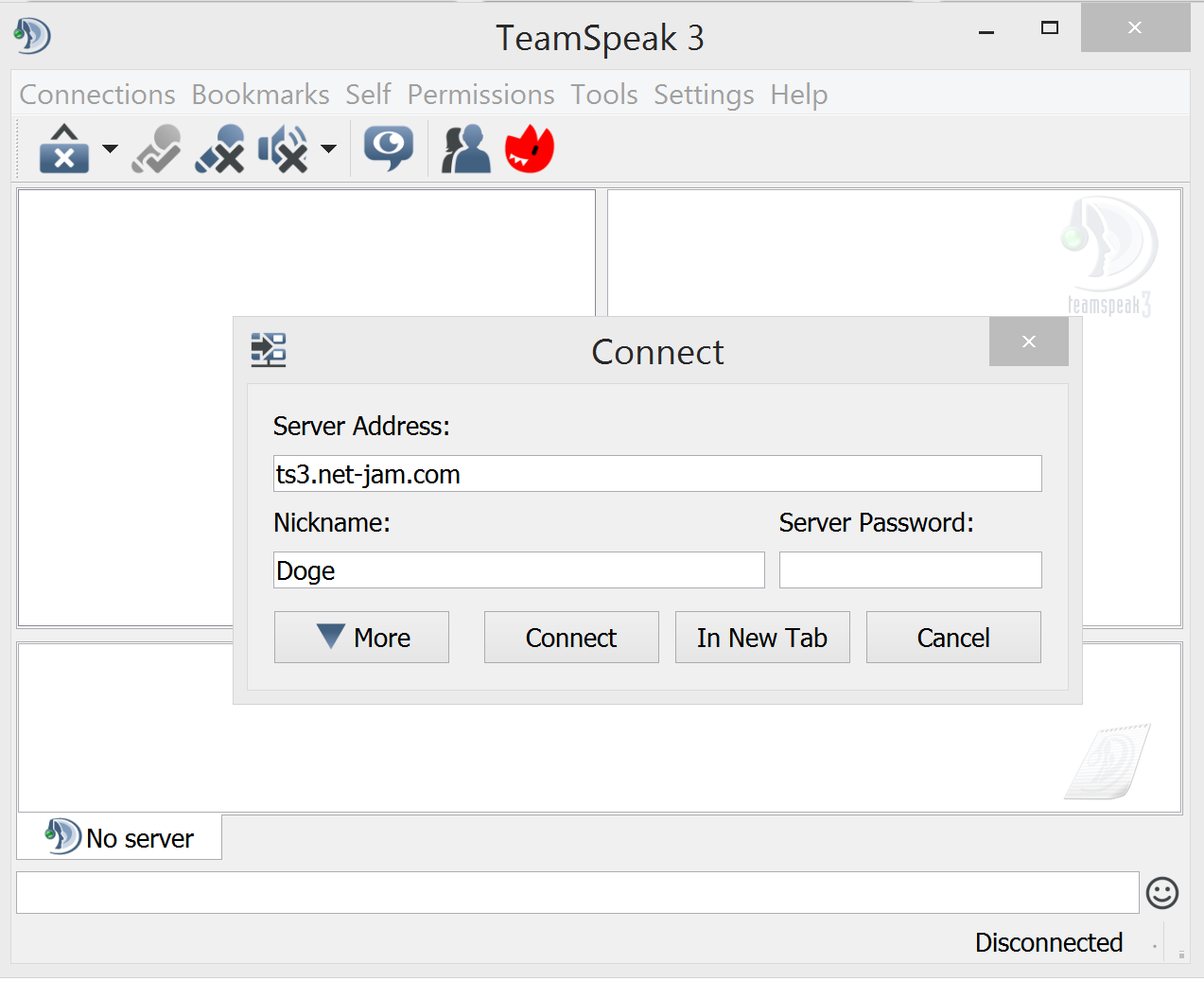Open the Self menu
This screenshot has height=981, width=1204.
click(x=368, y=95)
